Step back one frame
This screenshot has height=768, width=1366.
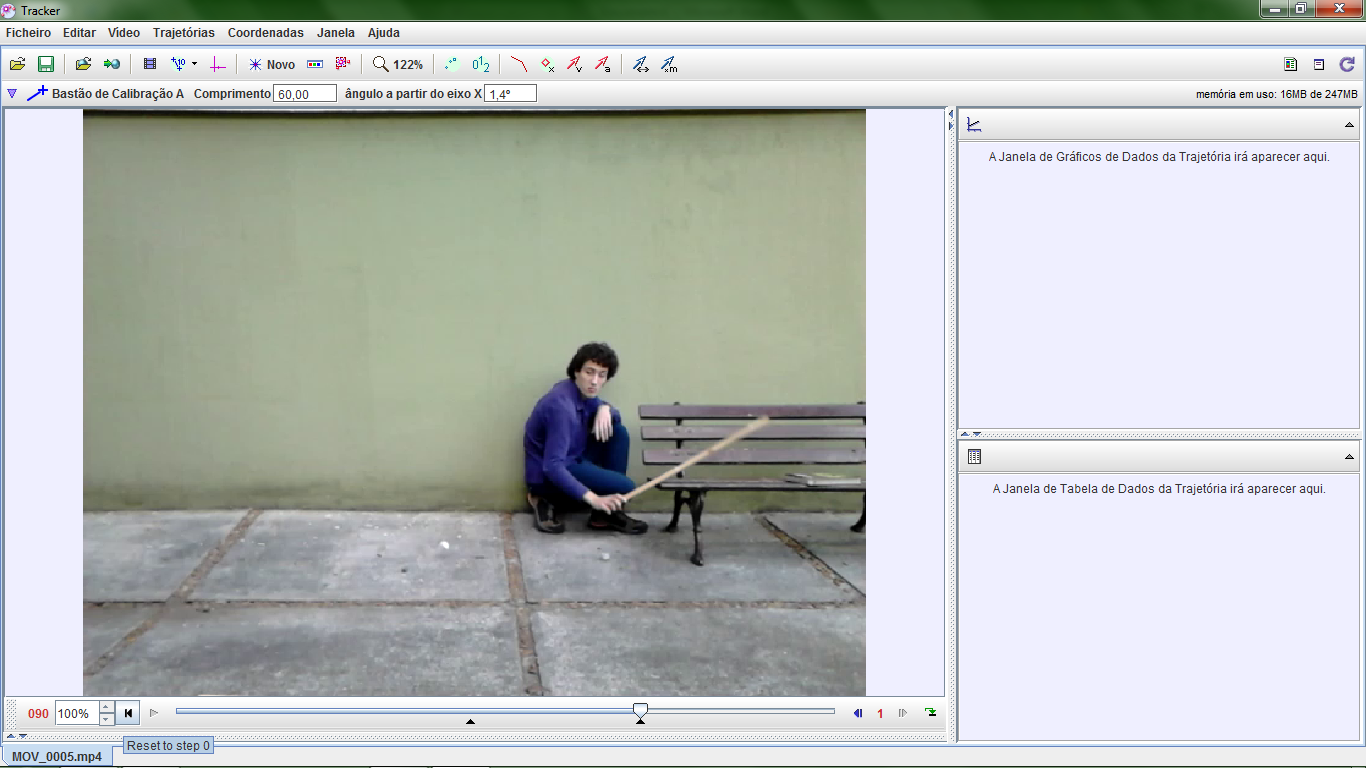[858, 713]
